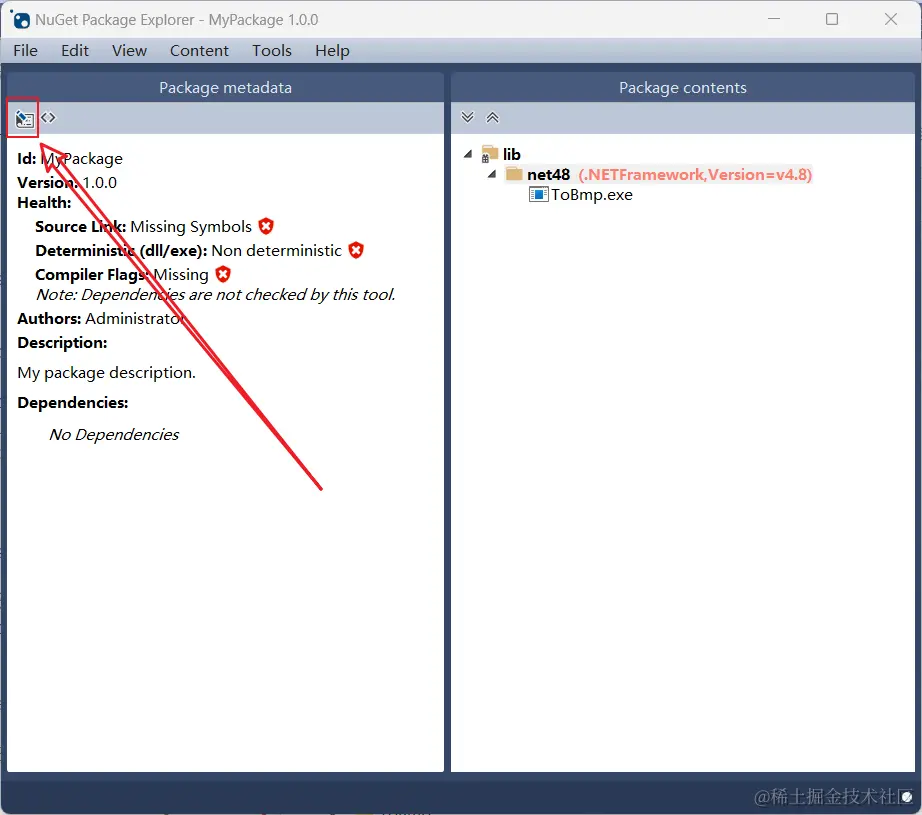This screenshot has width=922, height=815.
Task: Click the Version 1.0.0 text
Action: (x=67, y=182)
